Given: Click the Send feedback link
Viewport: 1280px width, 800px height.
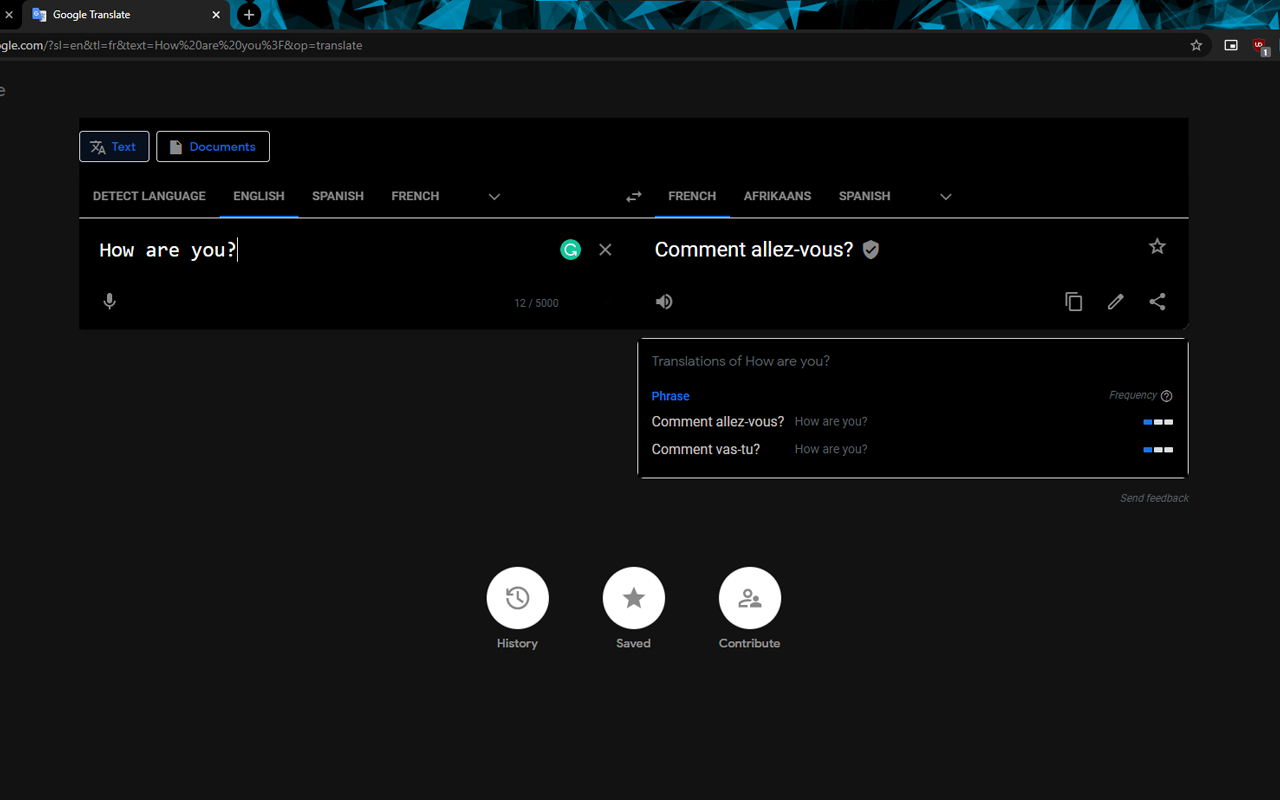Looking at the screenshot, I should pos(1154,497).
